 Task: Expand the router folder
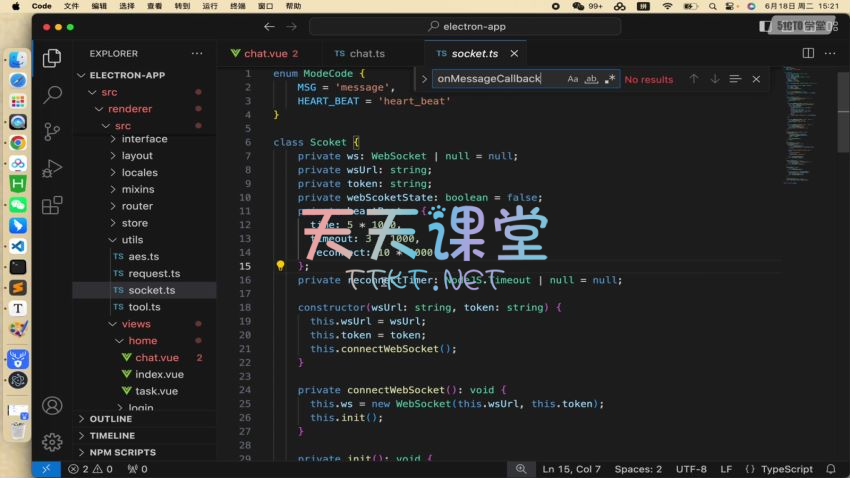pos(137,206)
